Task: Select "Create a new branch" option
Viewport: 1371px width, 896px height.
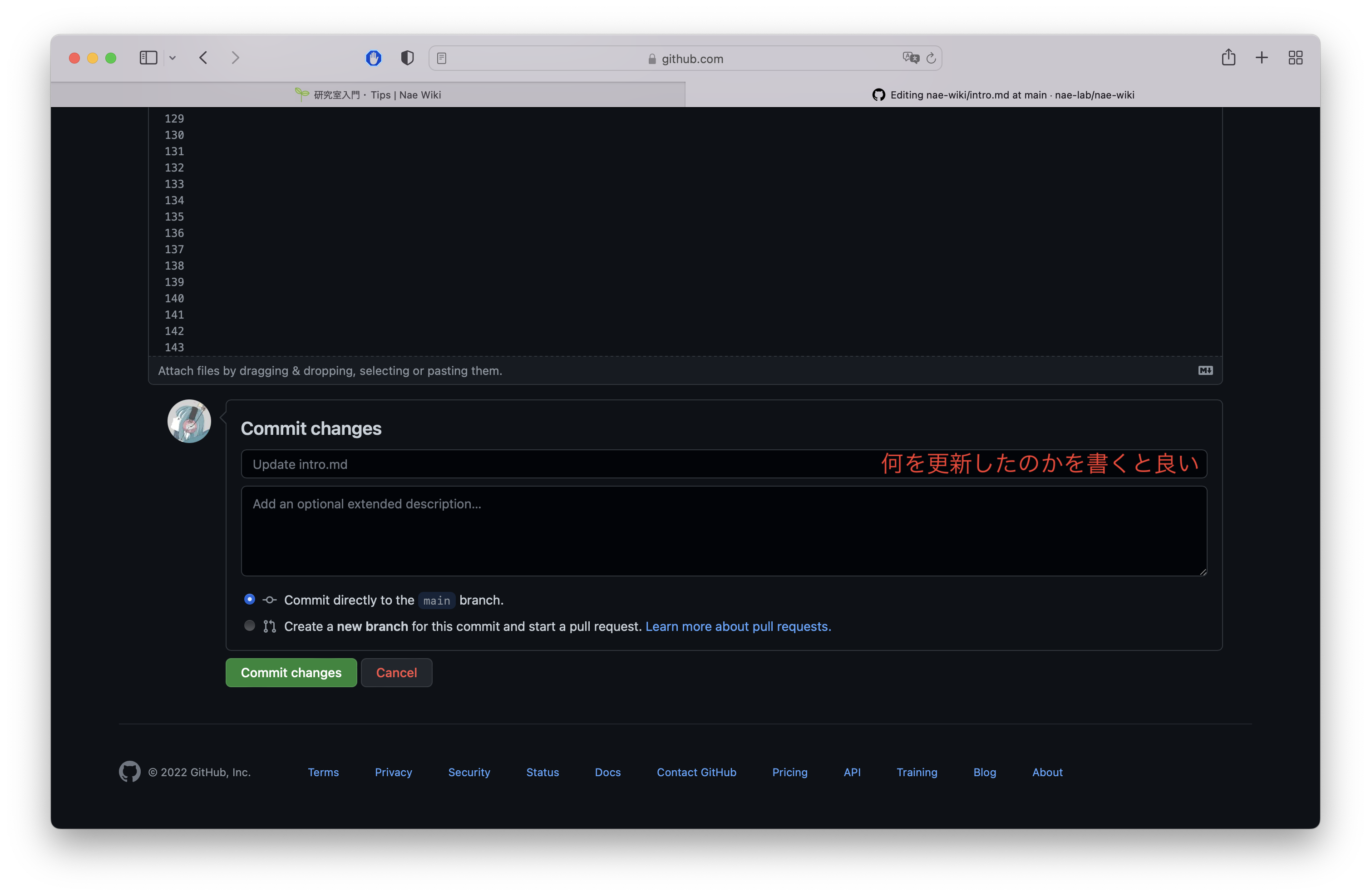Action: (x=249, y=626)
